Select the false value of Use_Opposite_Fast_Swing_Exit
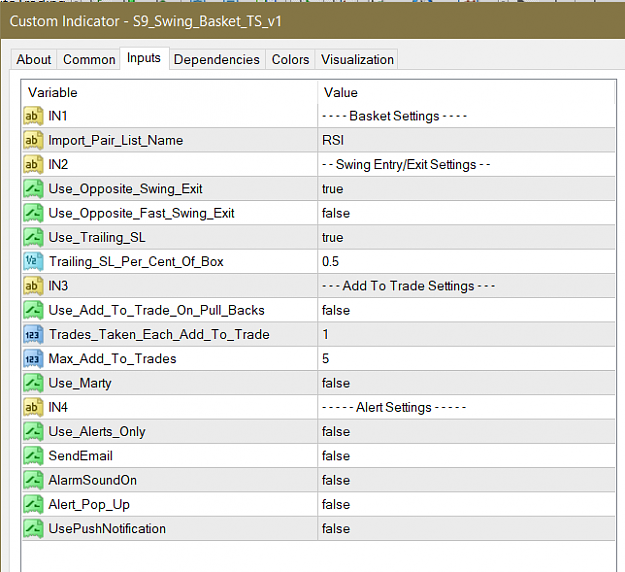This screenshot has height=572, width=625. (x=466, y=213)
